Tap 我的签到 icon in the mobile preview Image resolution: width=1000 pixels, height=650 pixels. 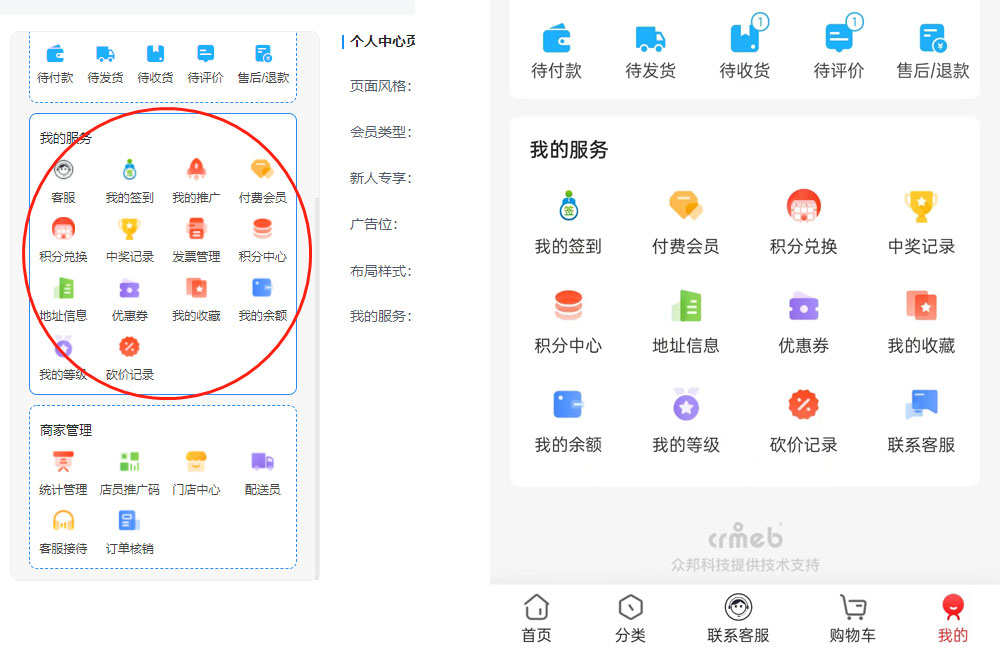click(568, 206)
